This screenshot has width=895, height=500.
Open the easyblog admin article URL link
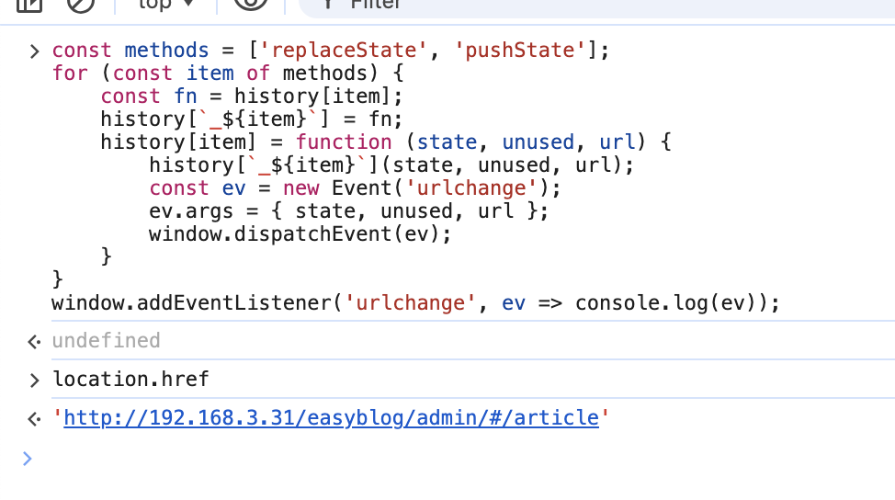point(330,418)
